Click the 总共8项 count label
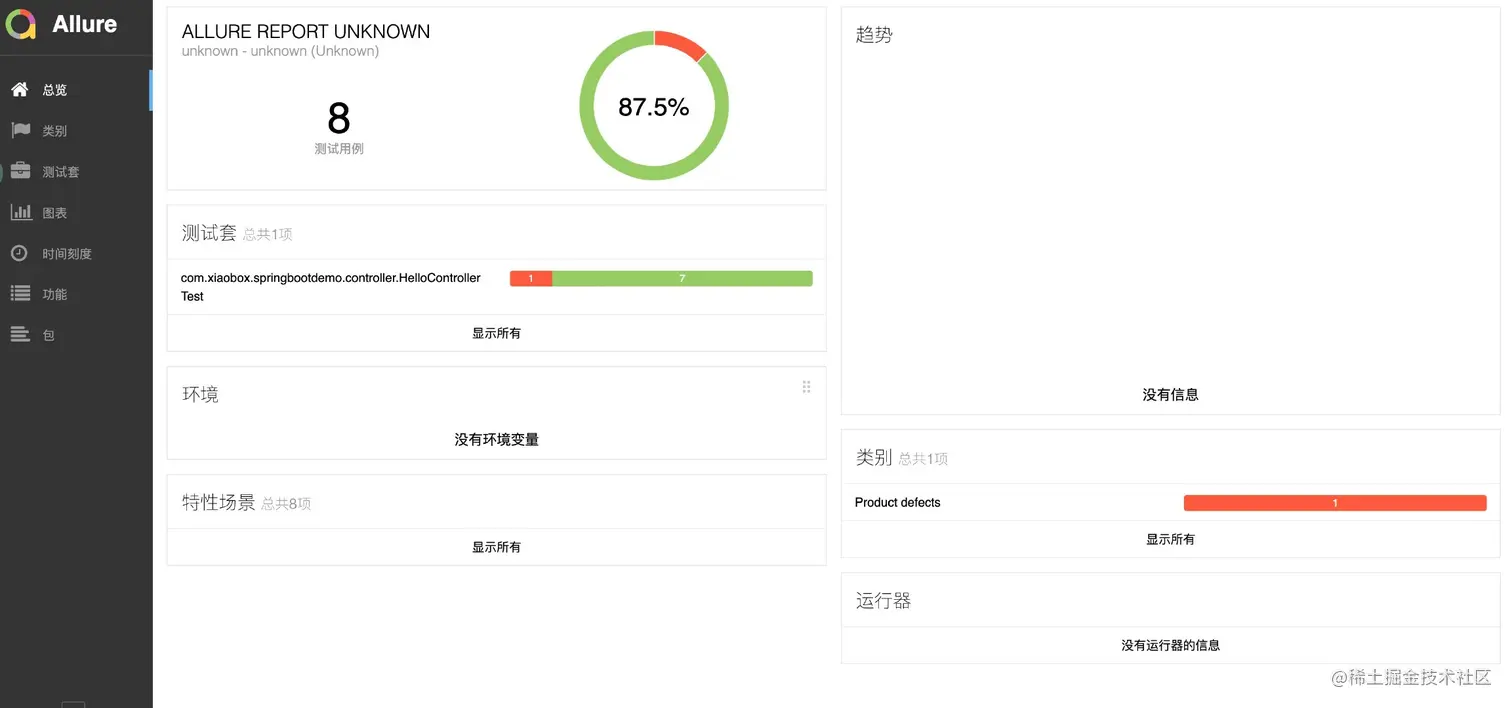Image resolution: width=1512 pixels, height=708 pixels. click(x=286, y=504)
